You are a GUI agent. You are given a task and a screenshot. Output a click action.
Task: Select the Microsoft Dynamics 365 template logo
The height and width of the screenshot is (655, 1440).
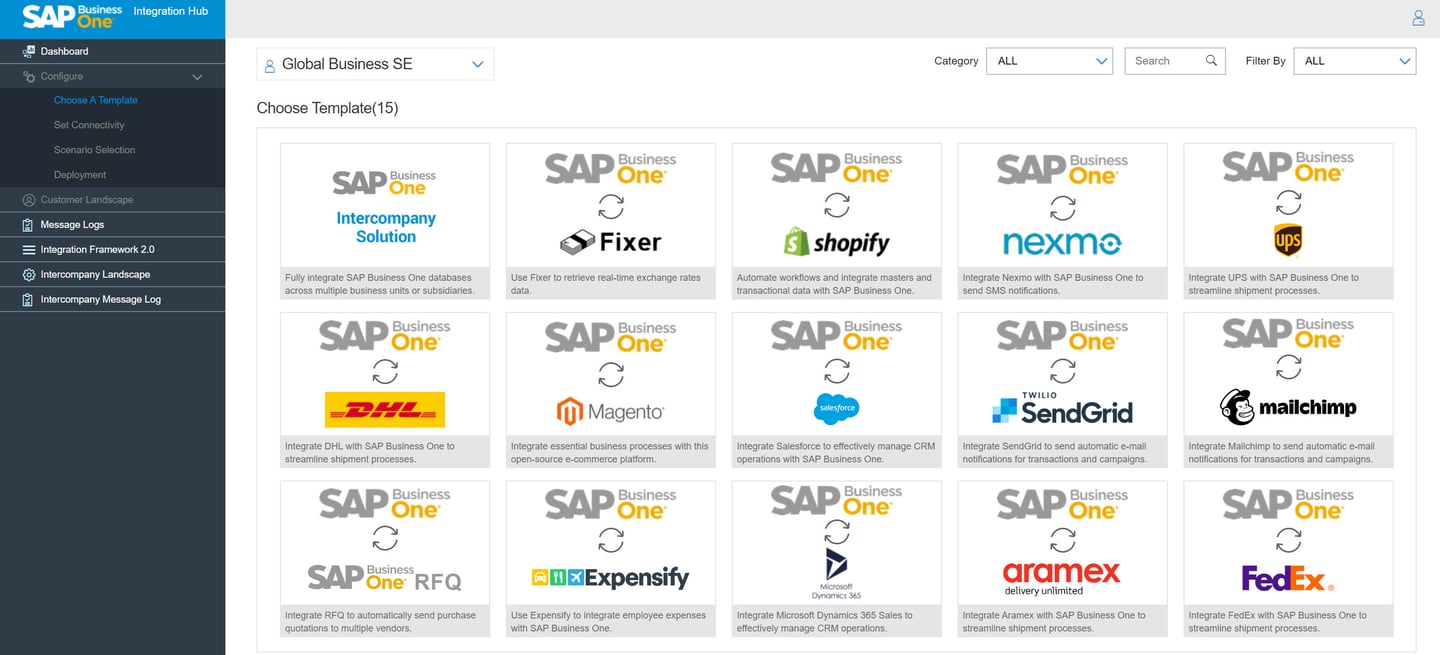pyautogui.click(x=837, y=574)
